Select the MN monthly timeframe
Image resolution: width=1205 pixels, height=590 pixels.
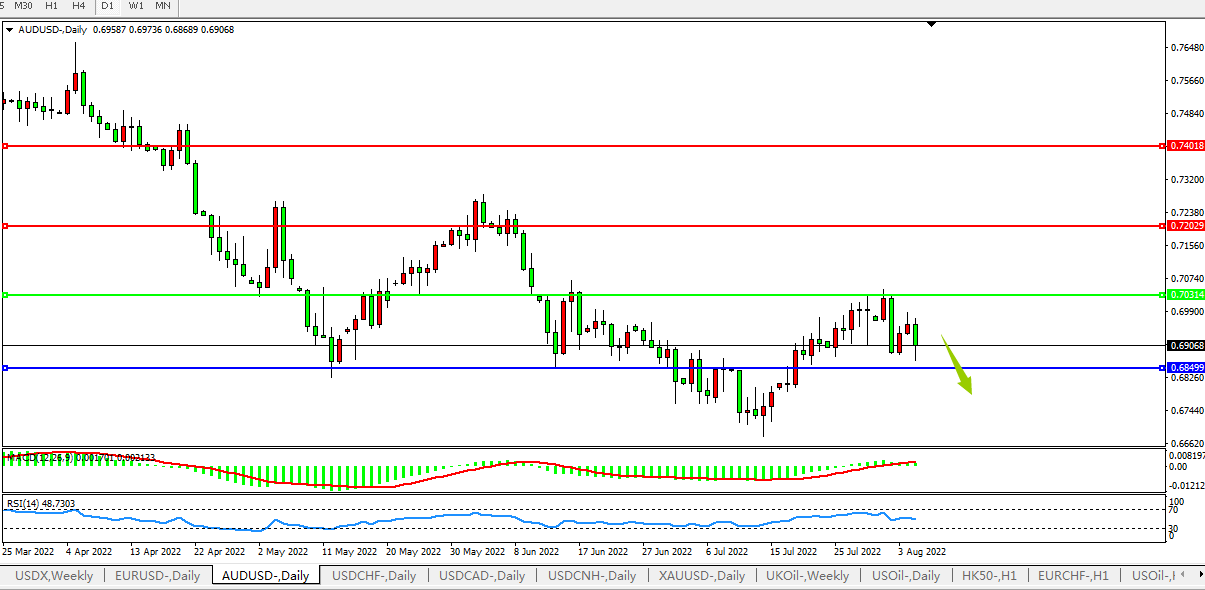pyautogui.click(x=163, y=6)
